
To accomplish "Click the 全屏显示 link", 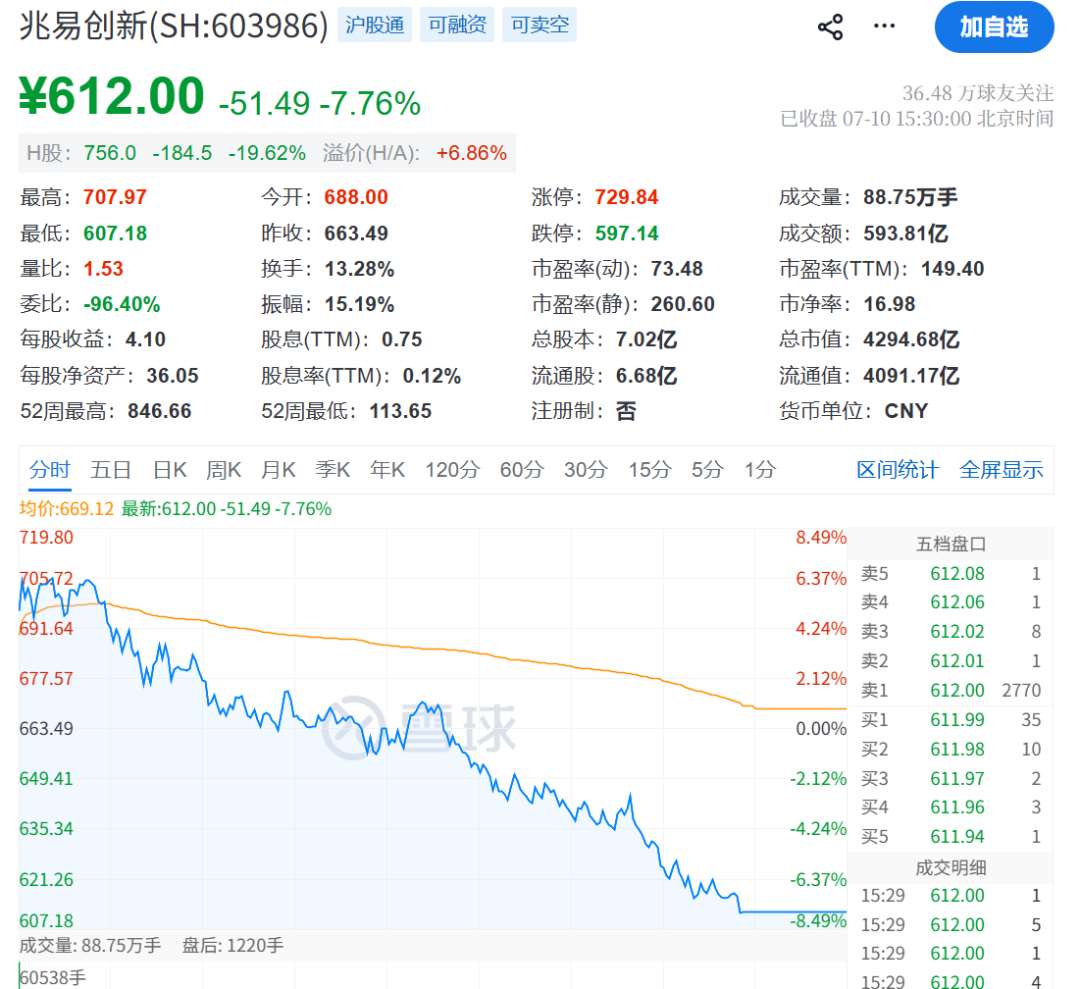I will pyautogui.click(x=1001, y=470).
